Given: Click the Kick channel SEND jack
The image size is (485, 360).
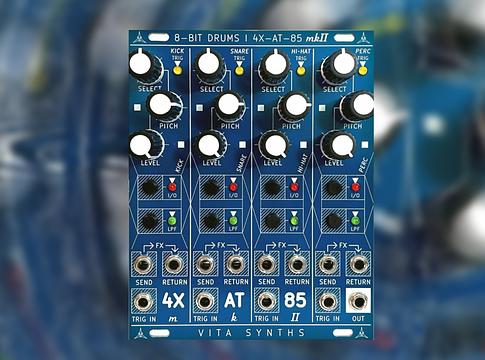Looking at the screenshot, I should pos(144,264).
